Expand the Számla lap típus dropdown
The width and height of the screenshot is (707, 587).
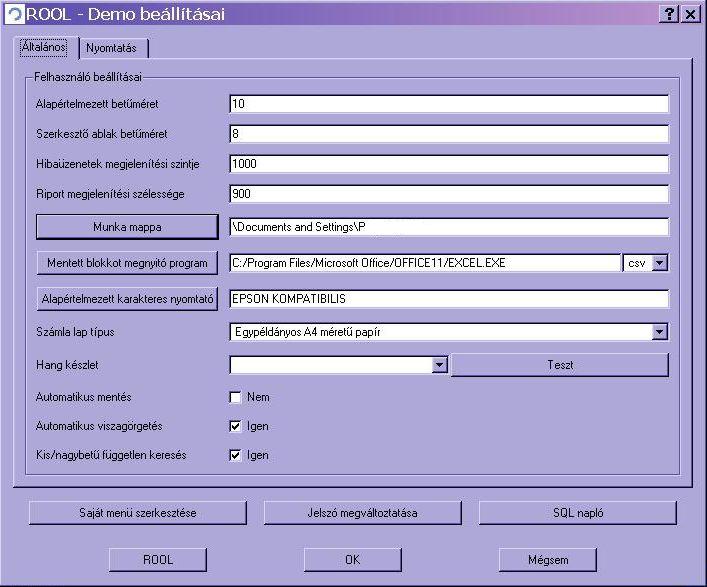(659, 331)
